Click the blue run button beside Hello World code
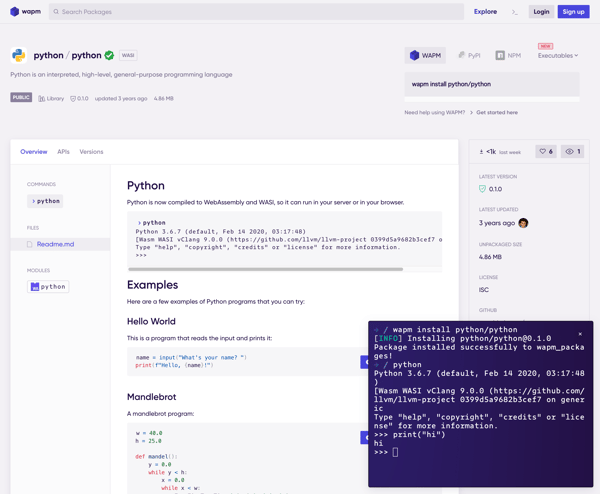Viewport: 600px width, 494px height. [365, 362]
